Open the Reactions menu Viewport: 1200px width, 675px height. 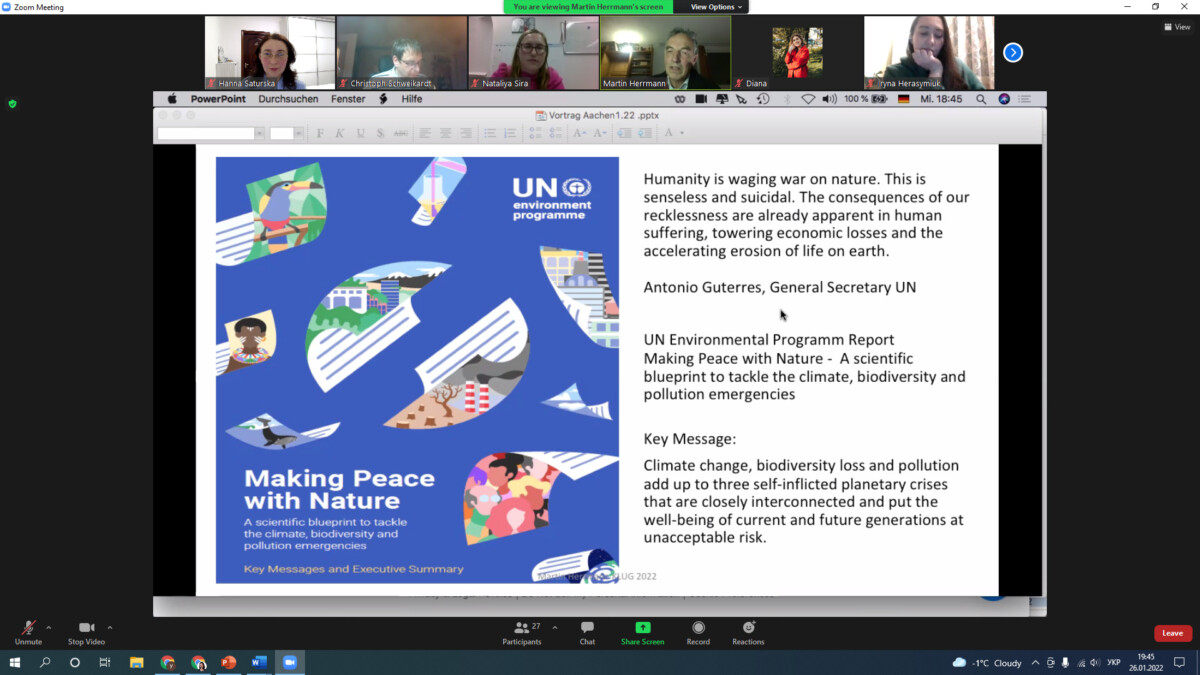[x=748, y=629]
